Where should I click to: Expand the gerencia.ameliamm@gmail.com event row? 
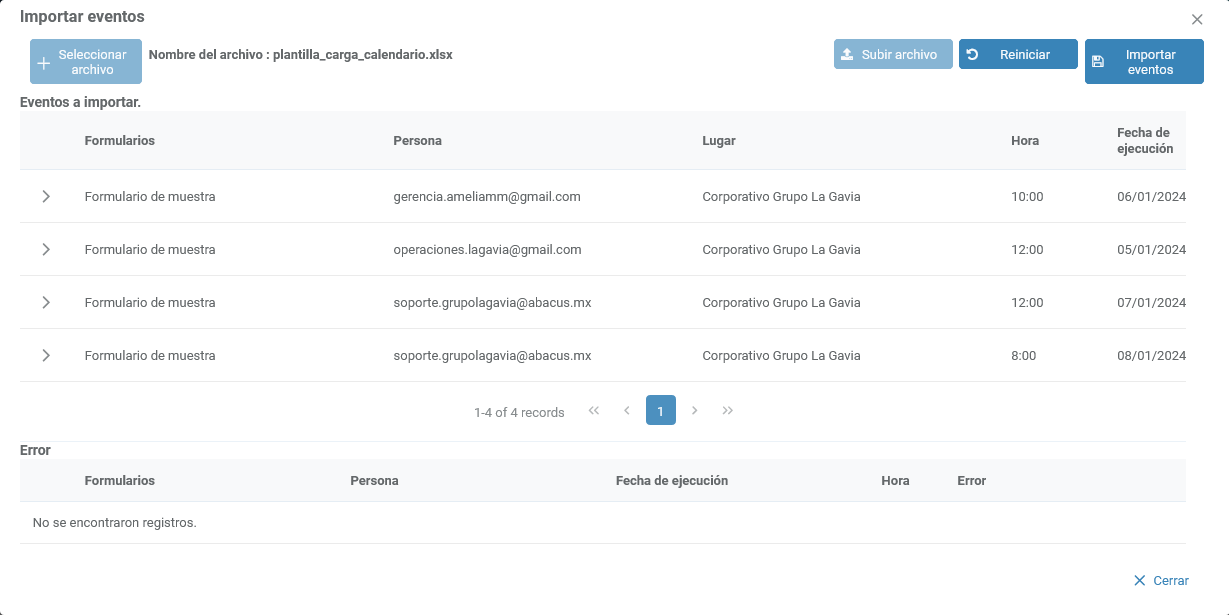(46, 197)
